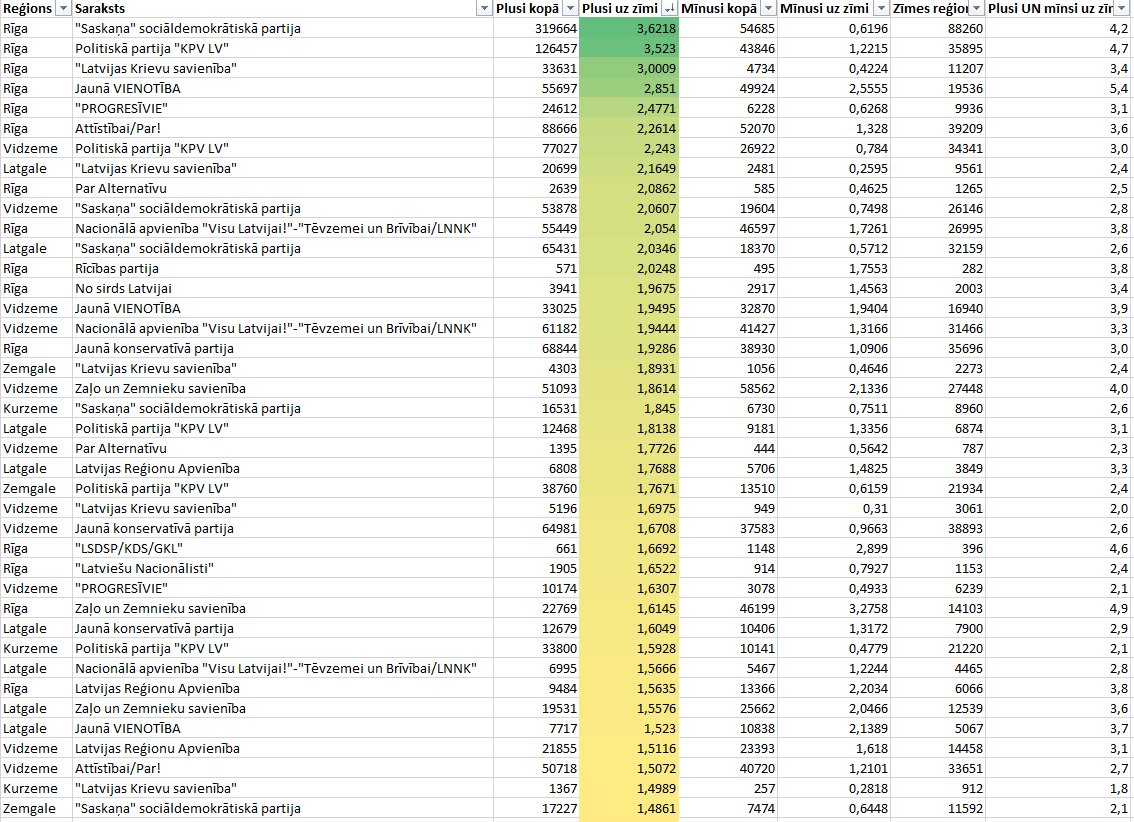Select the cell with value 21855
The image size is (1134, 822).
(537, 748)
